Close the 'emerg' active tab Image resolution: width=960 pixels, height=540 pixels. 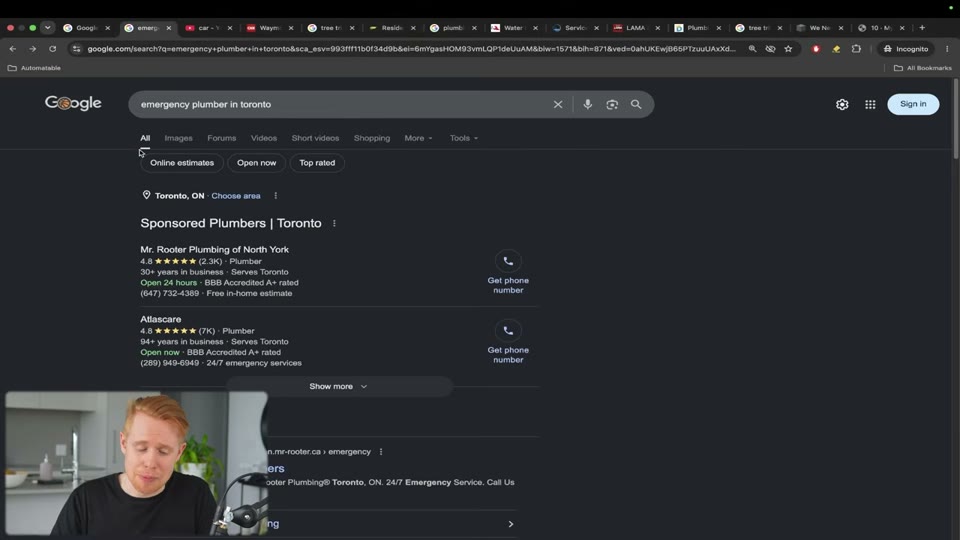pos(169,28)
